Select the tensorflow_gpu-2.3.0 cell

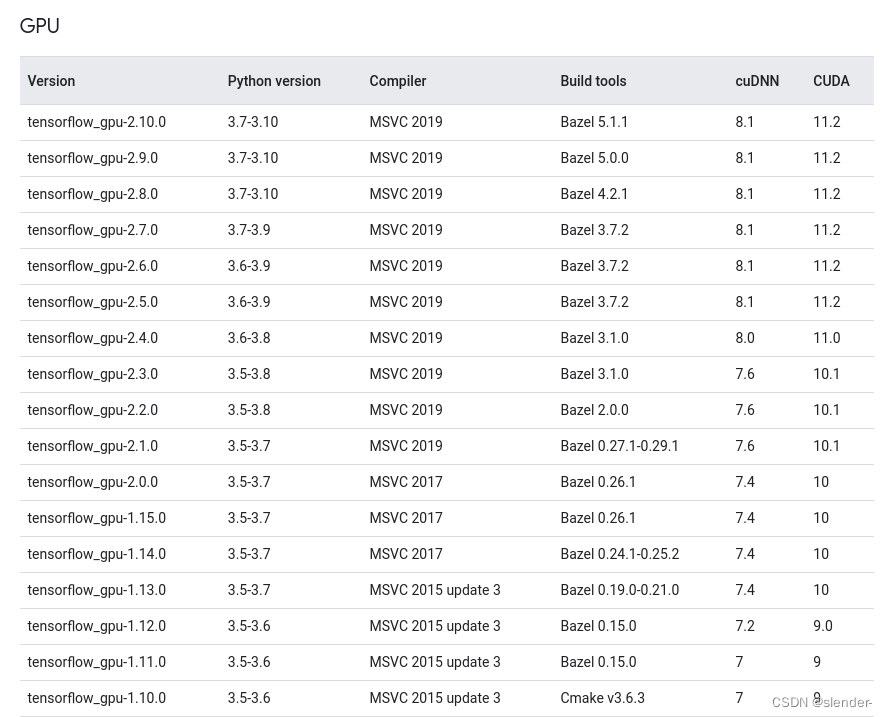(x=92, y=374)
